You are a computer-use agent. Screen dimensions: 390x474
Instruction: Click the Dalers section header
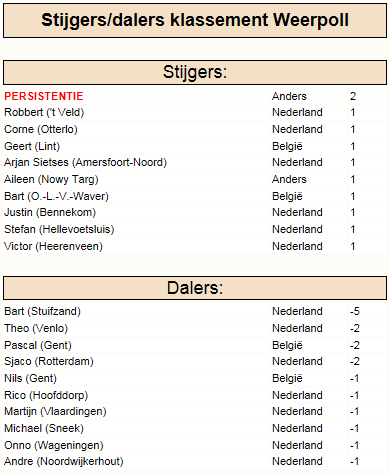pyautogui.click(x=195, y=288)
